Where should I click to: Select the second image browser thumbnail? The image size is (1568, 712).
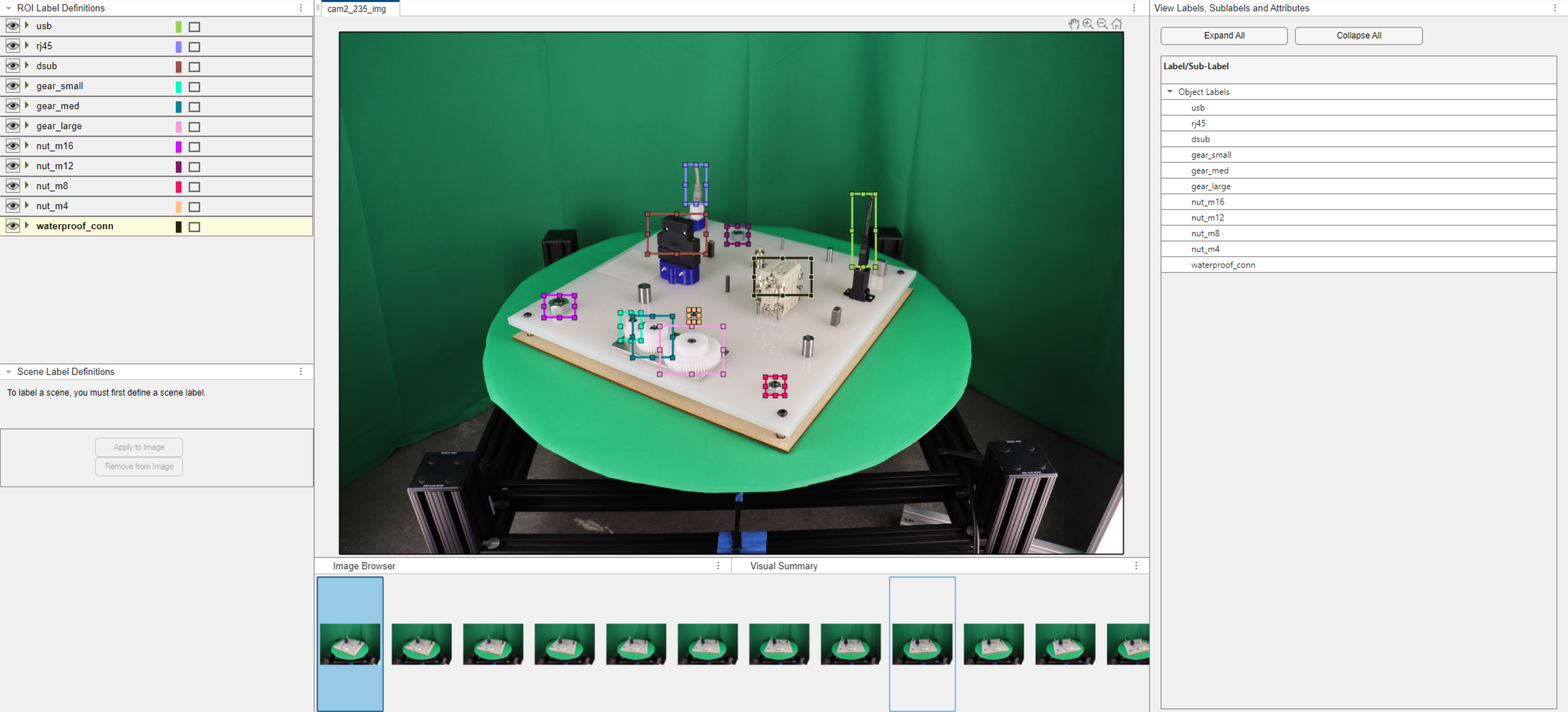[421, 644]
